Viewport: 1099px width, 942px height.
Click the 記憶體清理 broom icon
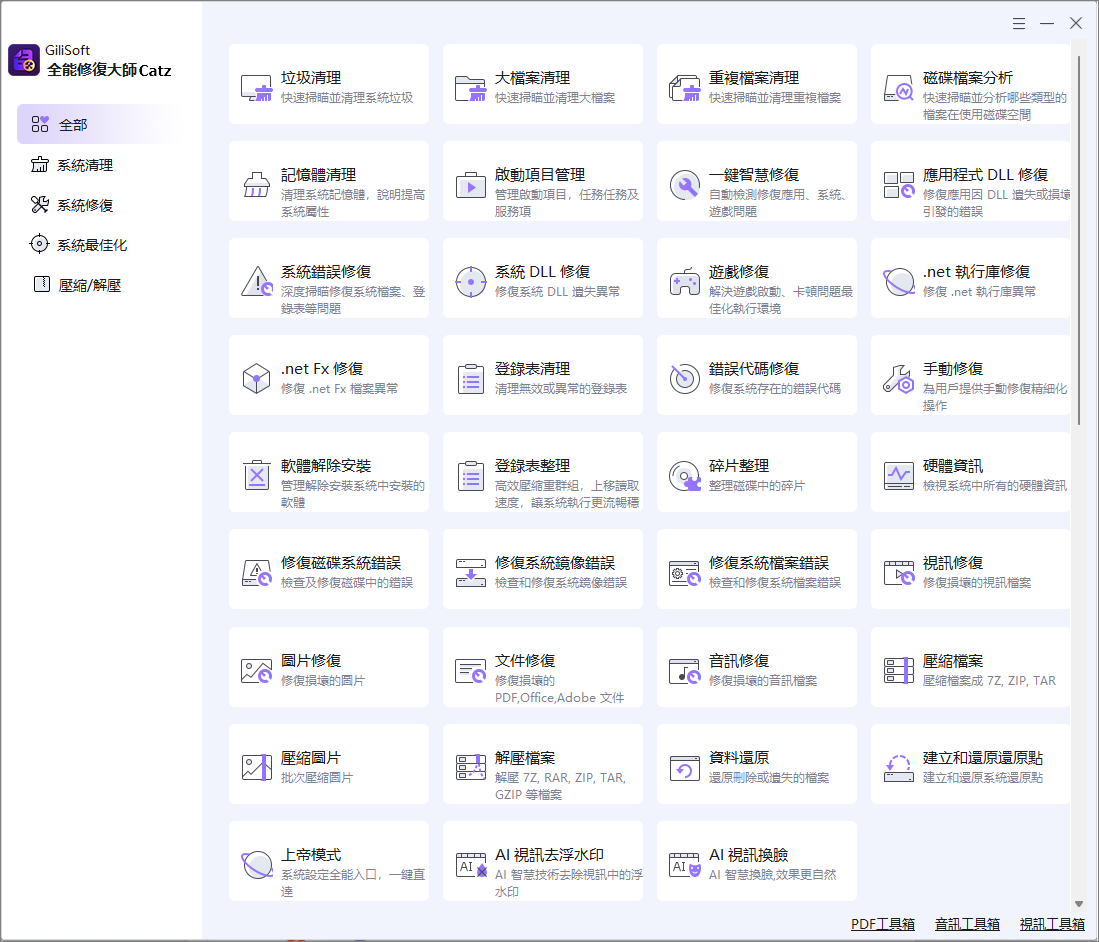pyautogui.click(x=257, y=185)
